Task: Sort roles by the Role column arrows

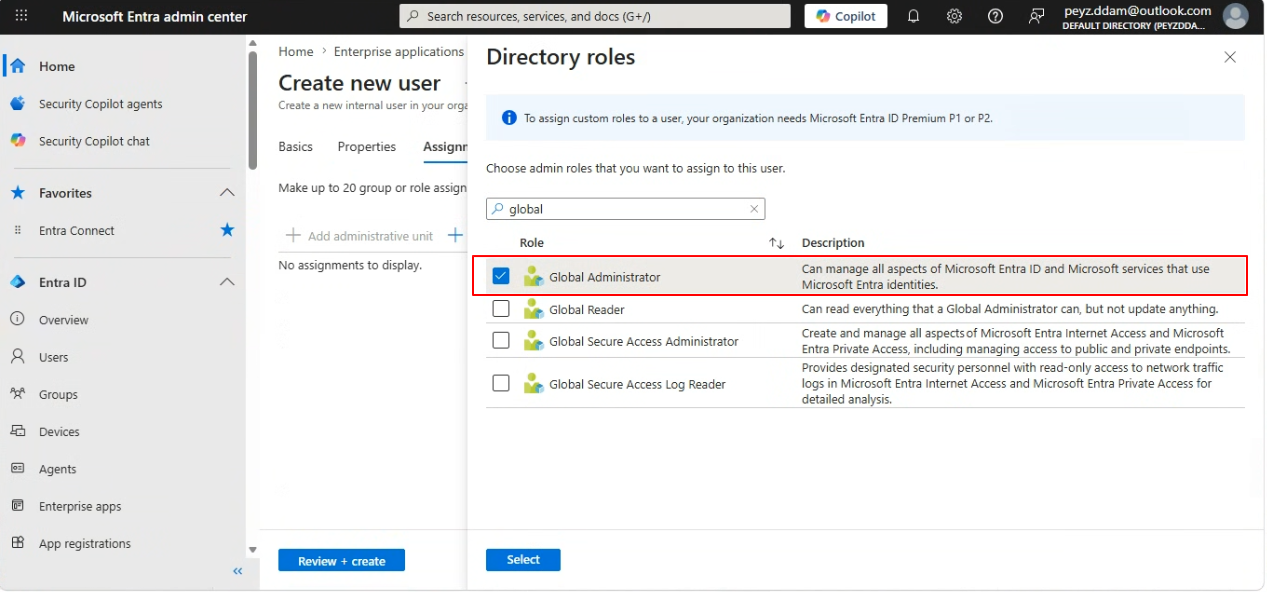Action: pos(776,243)
